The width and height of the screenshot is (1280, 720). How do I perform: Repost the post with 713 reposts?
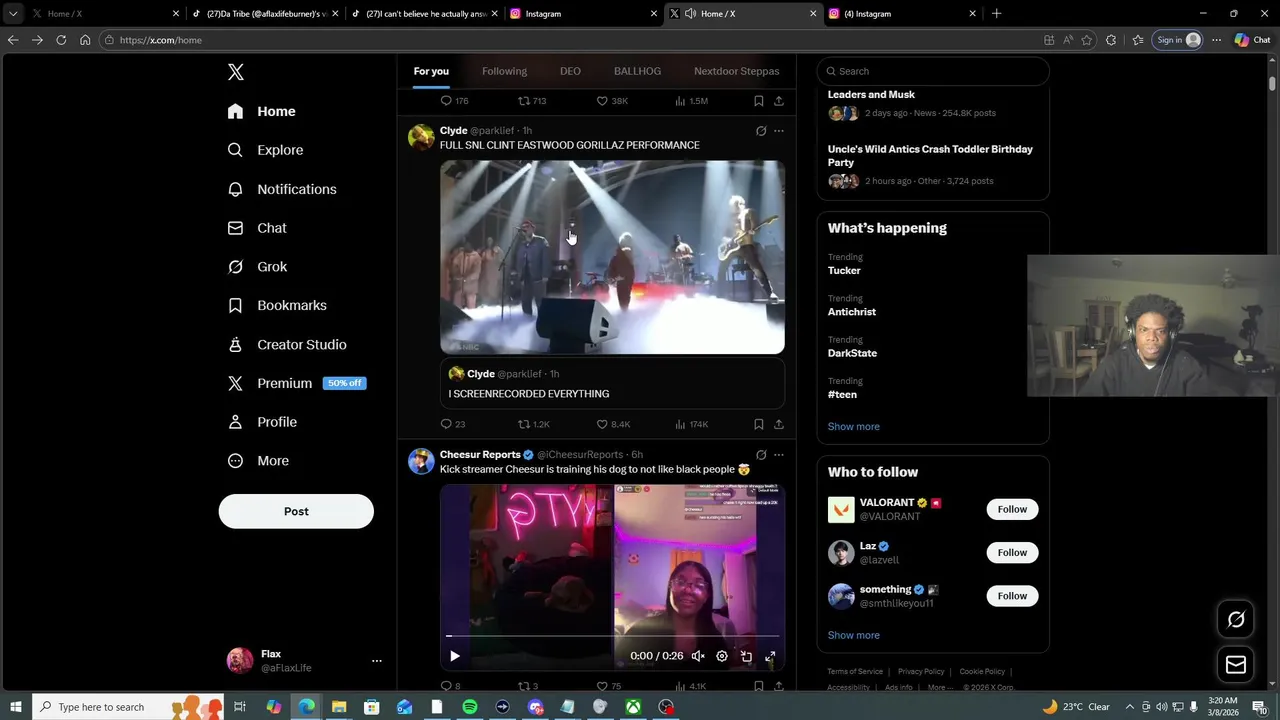(532, 101)
